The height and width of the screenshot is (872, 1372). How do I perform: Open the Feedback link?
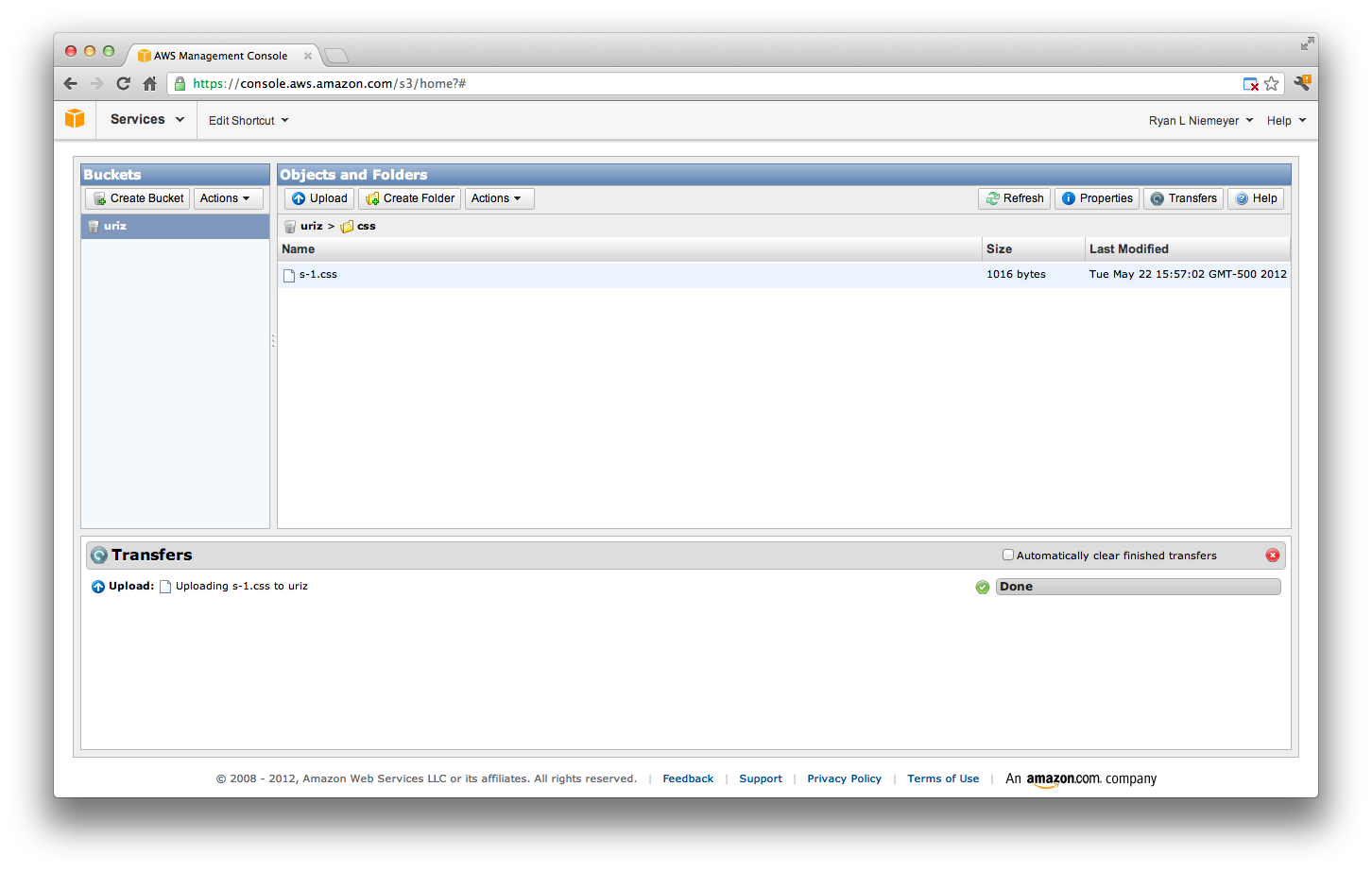coord(688,778)
